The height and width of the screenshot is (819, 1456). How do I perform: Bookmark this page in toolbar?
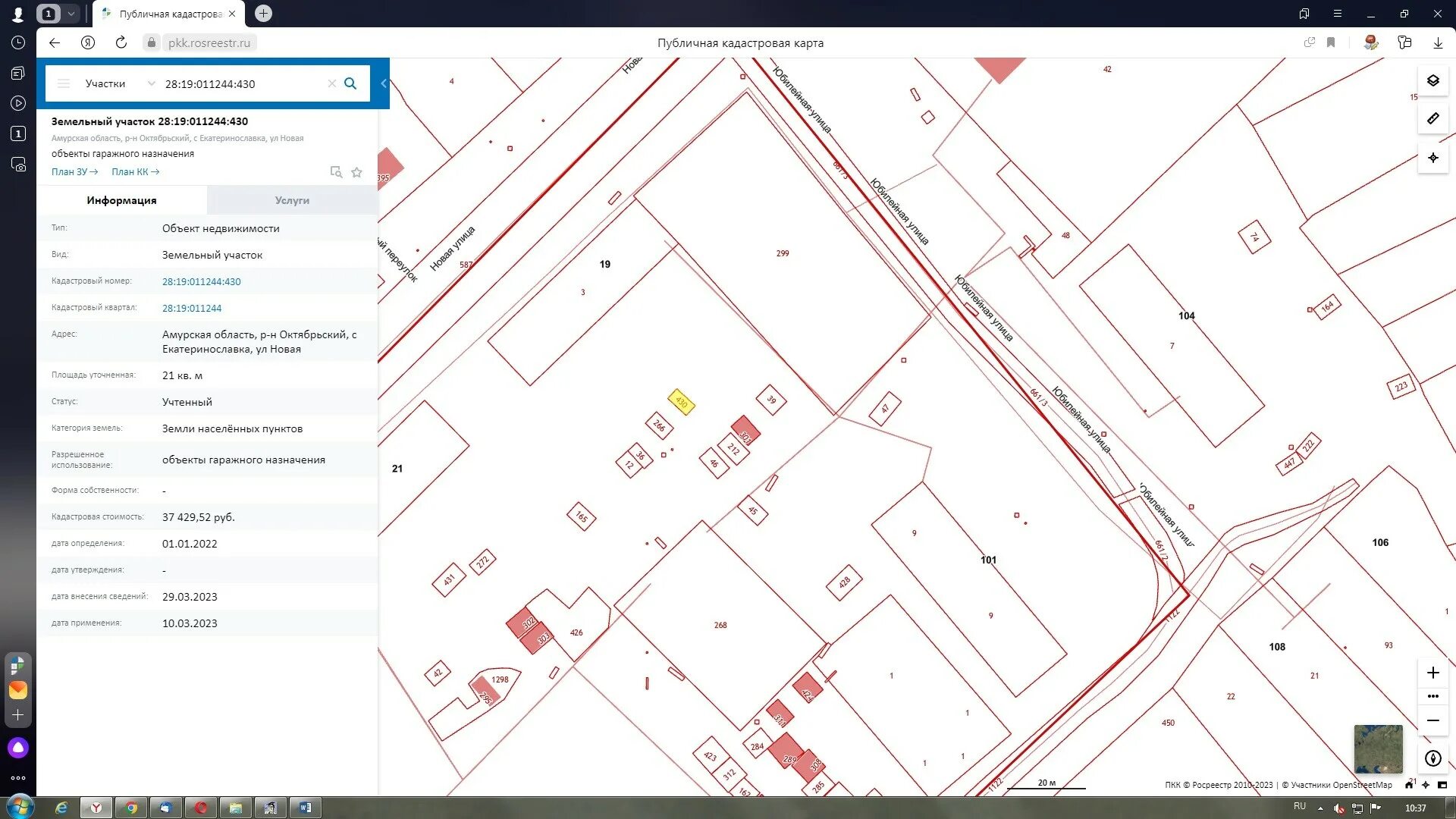point(1331,42)
